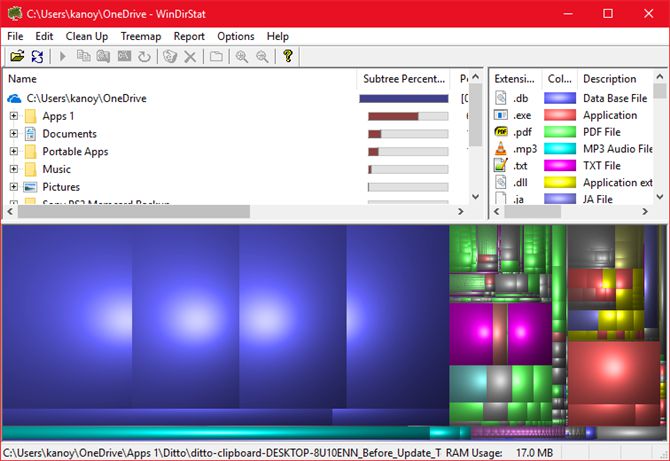
Task: Expand the Pictures folder tree node
Action: coord(14,187)
